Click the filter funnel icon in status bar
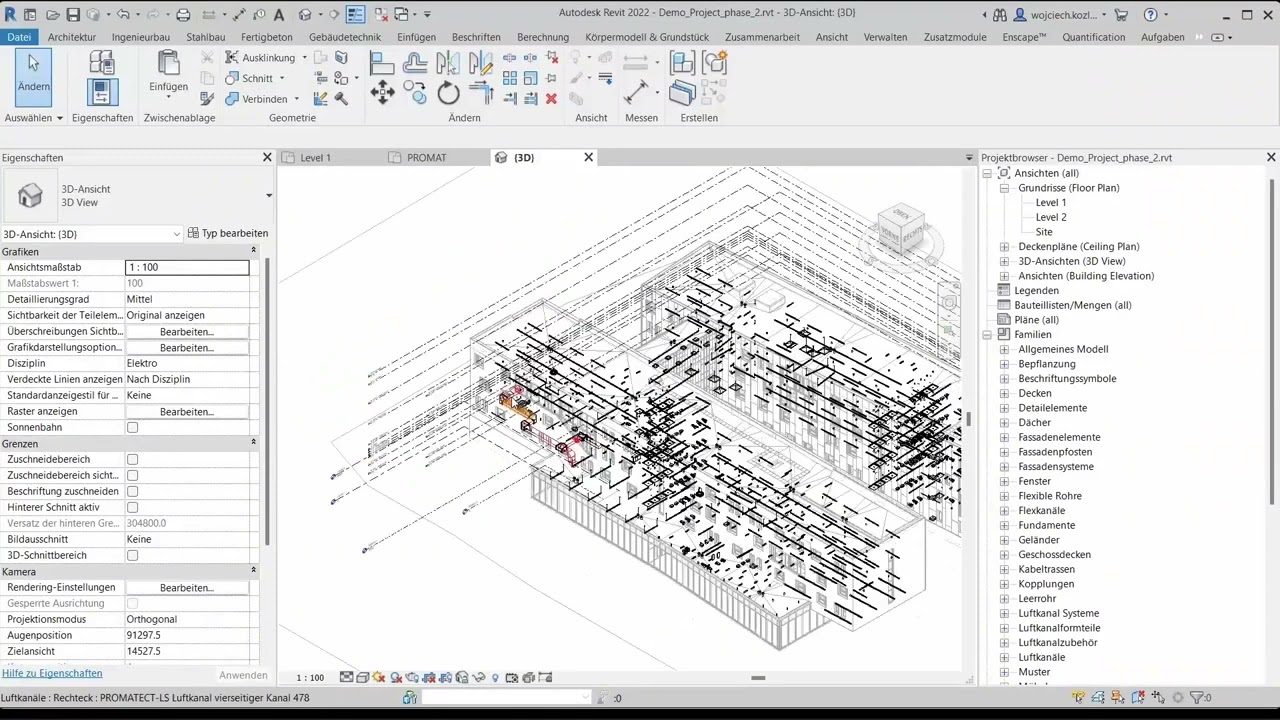This screenshot has height=720, width=1280. click(x=1197, y=697)
